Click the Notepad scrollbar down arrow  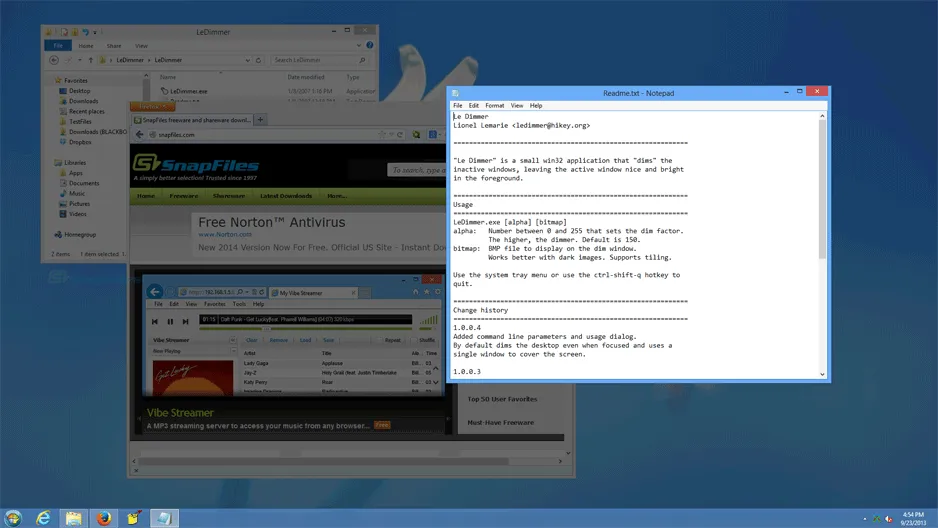[822, 374]
